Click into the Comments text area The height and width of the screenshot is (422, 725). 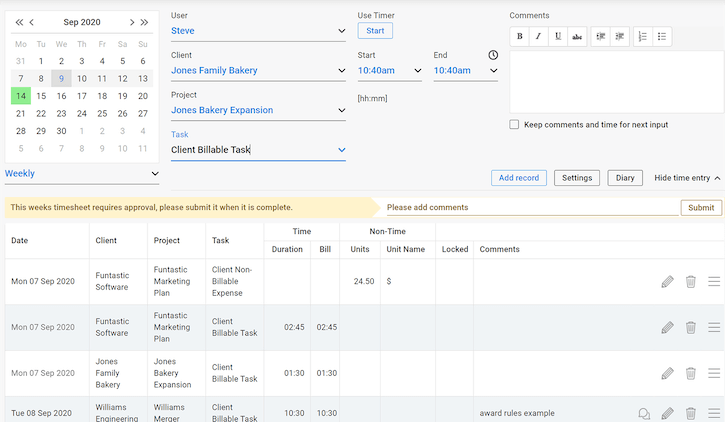point(617,82)
